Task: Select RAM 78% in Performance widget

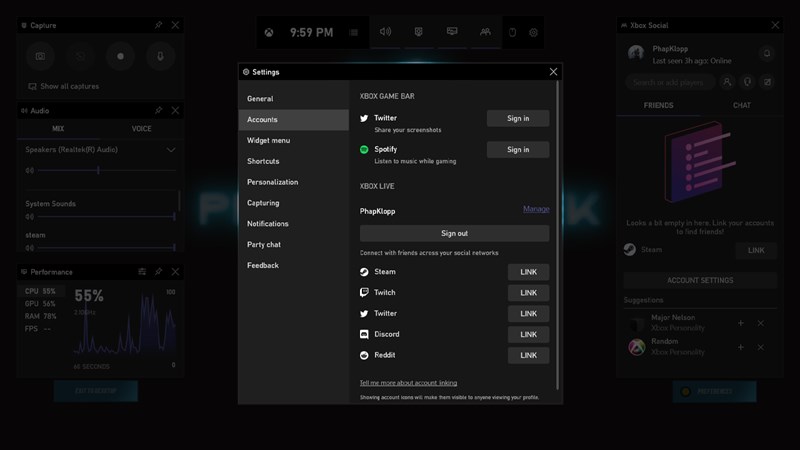Action: (40, 316)
